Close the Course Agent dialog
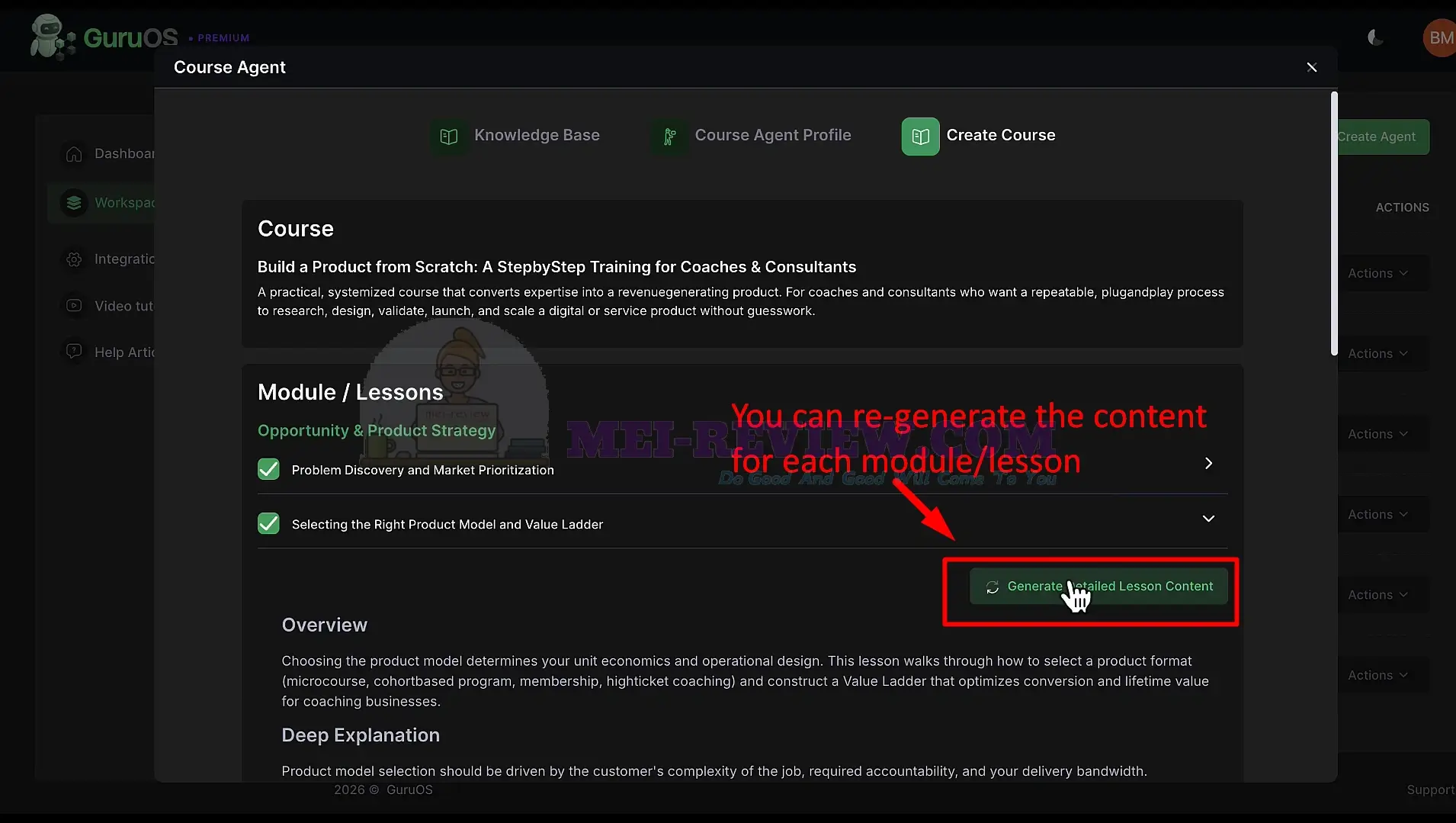Viewport: 1456px width, 823px height. (x=1311, y=67)
